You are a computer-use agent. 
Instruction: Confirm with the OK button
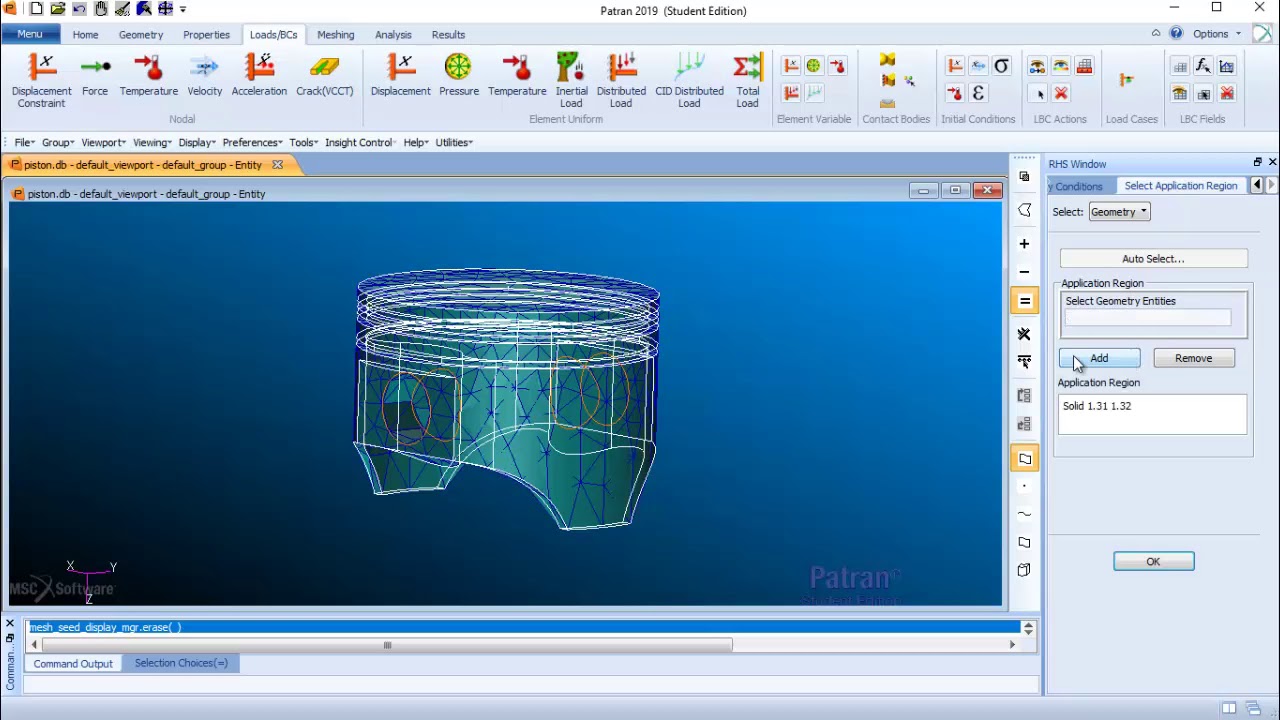1153,562
